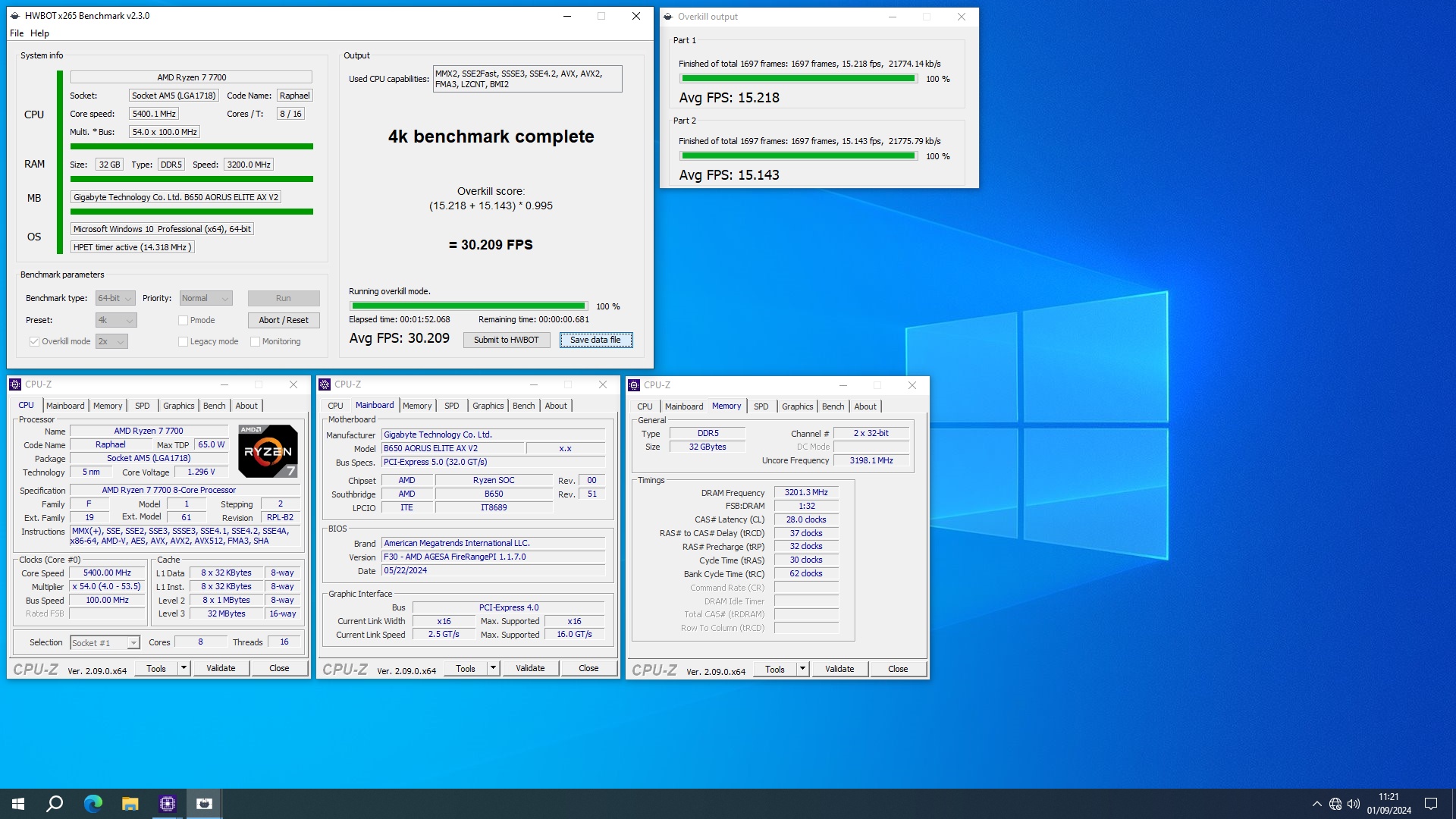This screenshot has height=819, width=1456.
Task: Open the File menu in HWBOT
Action: coord(17,33)
